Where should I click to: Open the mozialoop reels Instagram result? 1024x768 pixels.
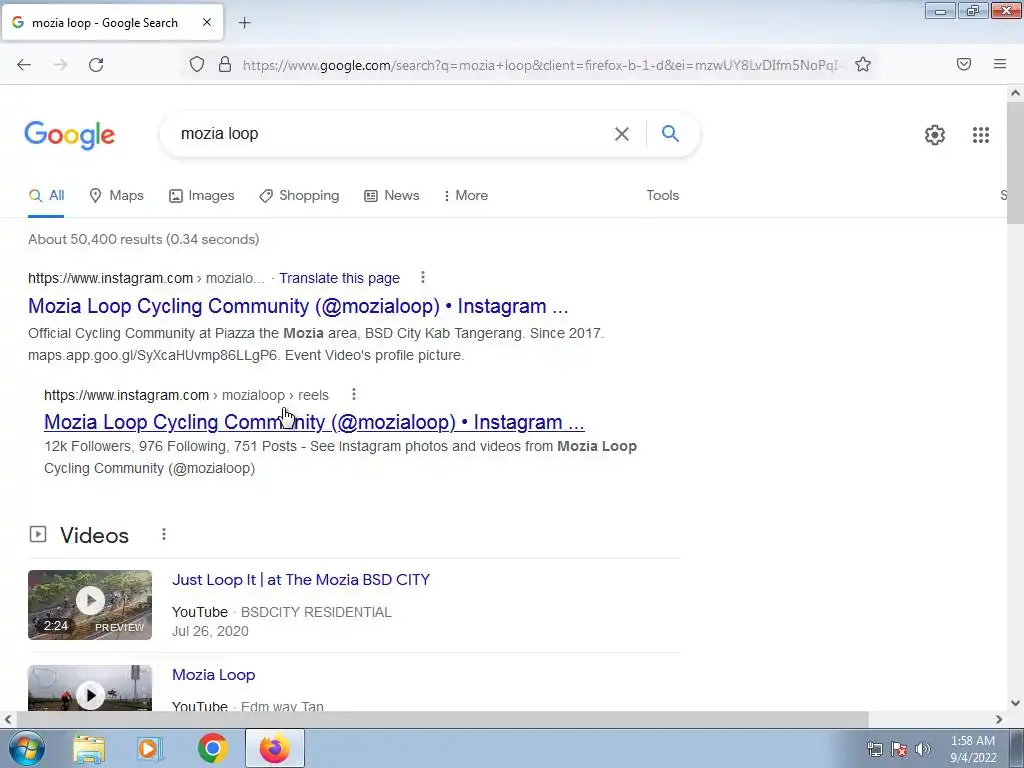pyautogui.click(x=314, y=422)
